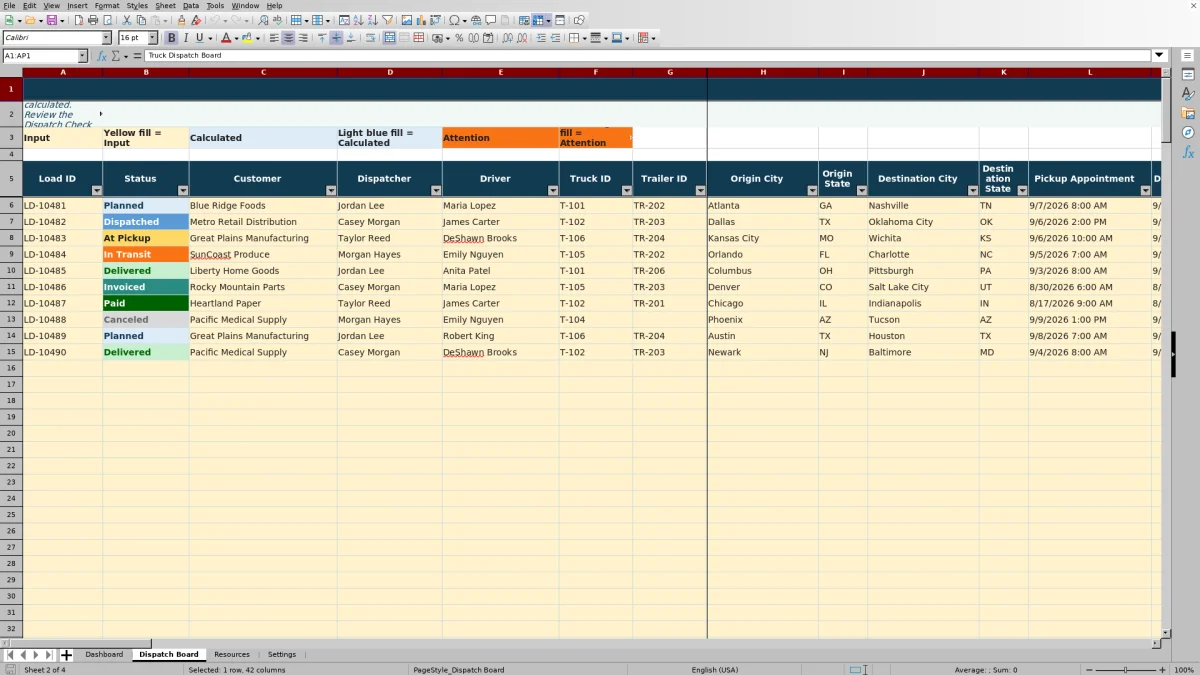Click the Freeze Rows and Columns icon

(x=538, y=20)
